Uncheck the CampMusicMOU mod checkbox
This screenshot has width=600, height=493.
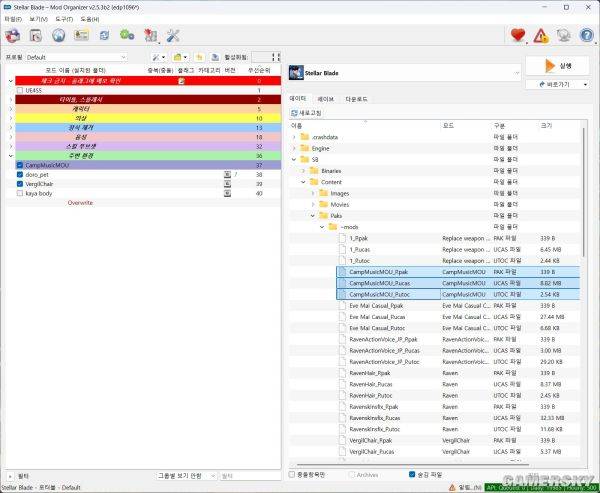pyautogui.click(x=20, y=165)
